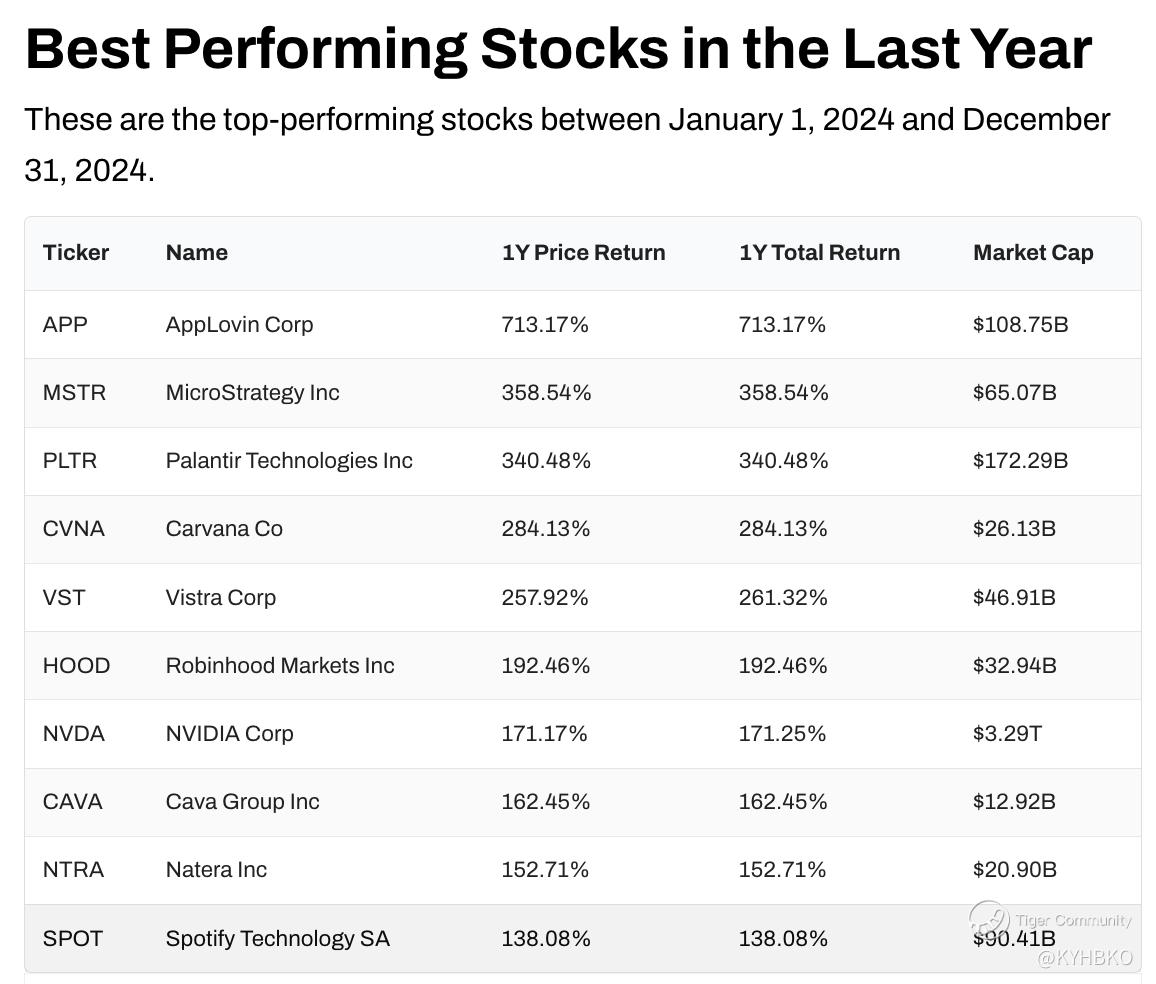Click the 1Y Total Return column header

pyautogui.click(x=819, y=253)
